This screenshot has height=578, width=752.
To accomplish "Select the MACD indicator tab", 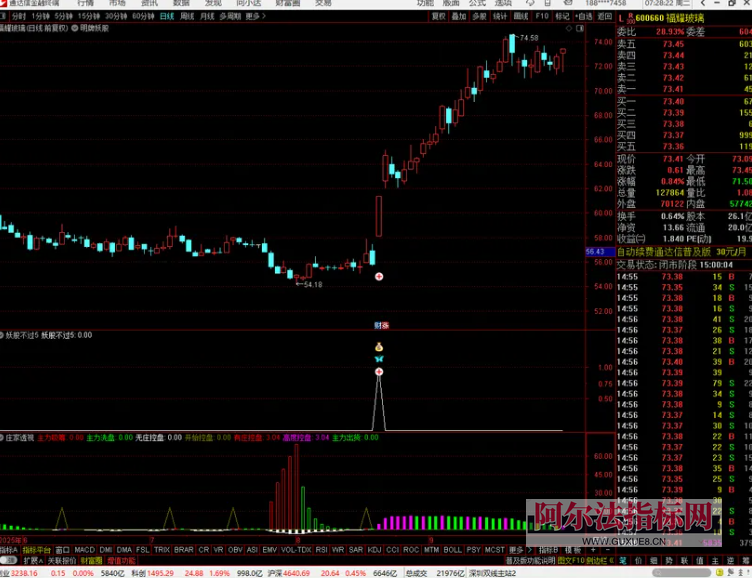I will pyautogui.click(x=84, y=549).
